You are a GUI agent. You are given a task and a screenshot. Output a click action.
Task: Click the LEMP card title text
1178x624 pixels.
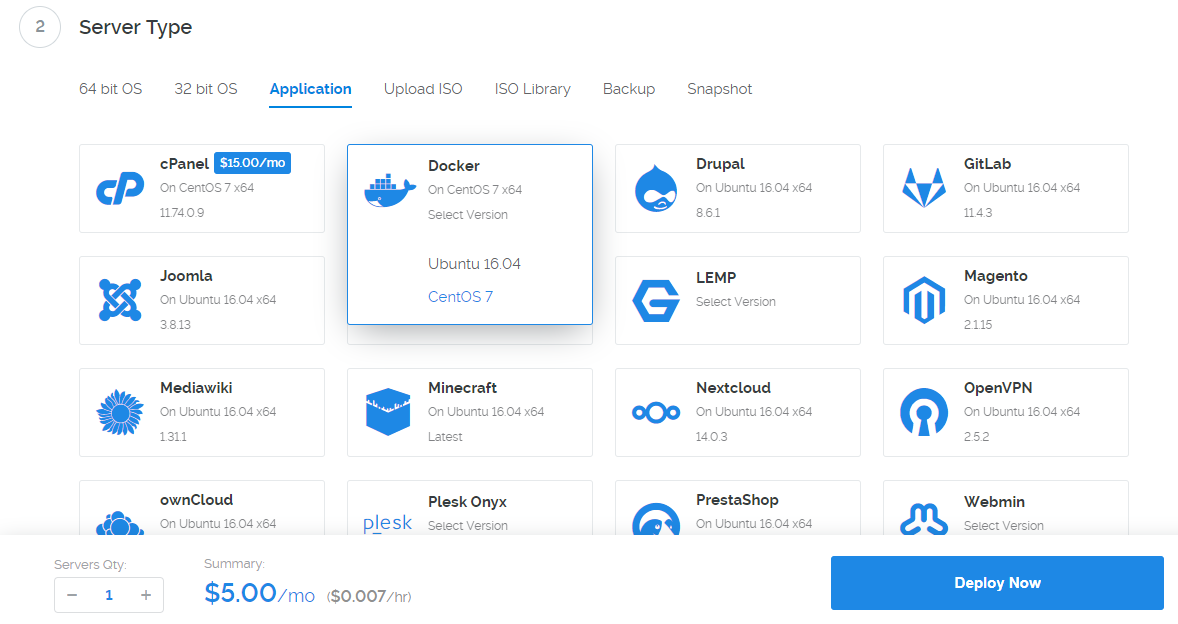tap(716, 277)
